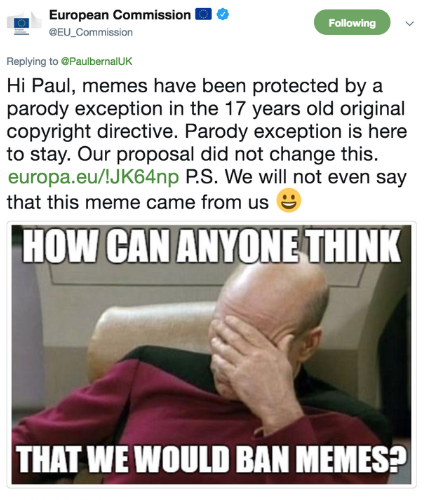Screen dimensions: 442x500
Task: Toggle the green Following button
Action: click(x=352, y=22)
